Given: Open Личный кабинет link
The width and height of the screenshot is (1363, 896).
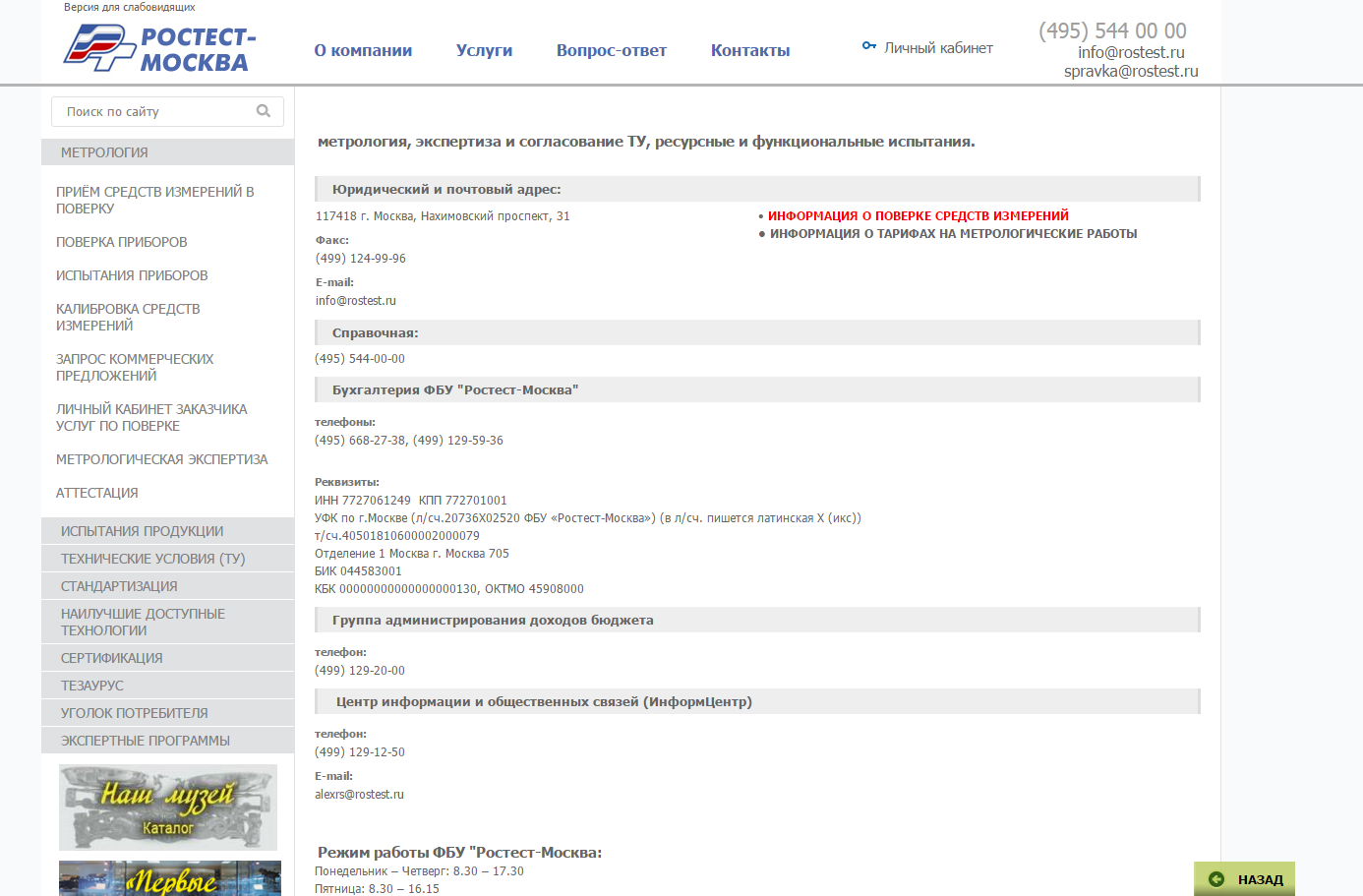Looking at the screenshot, I should pos(938,48).
